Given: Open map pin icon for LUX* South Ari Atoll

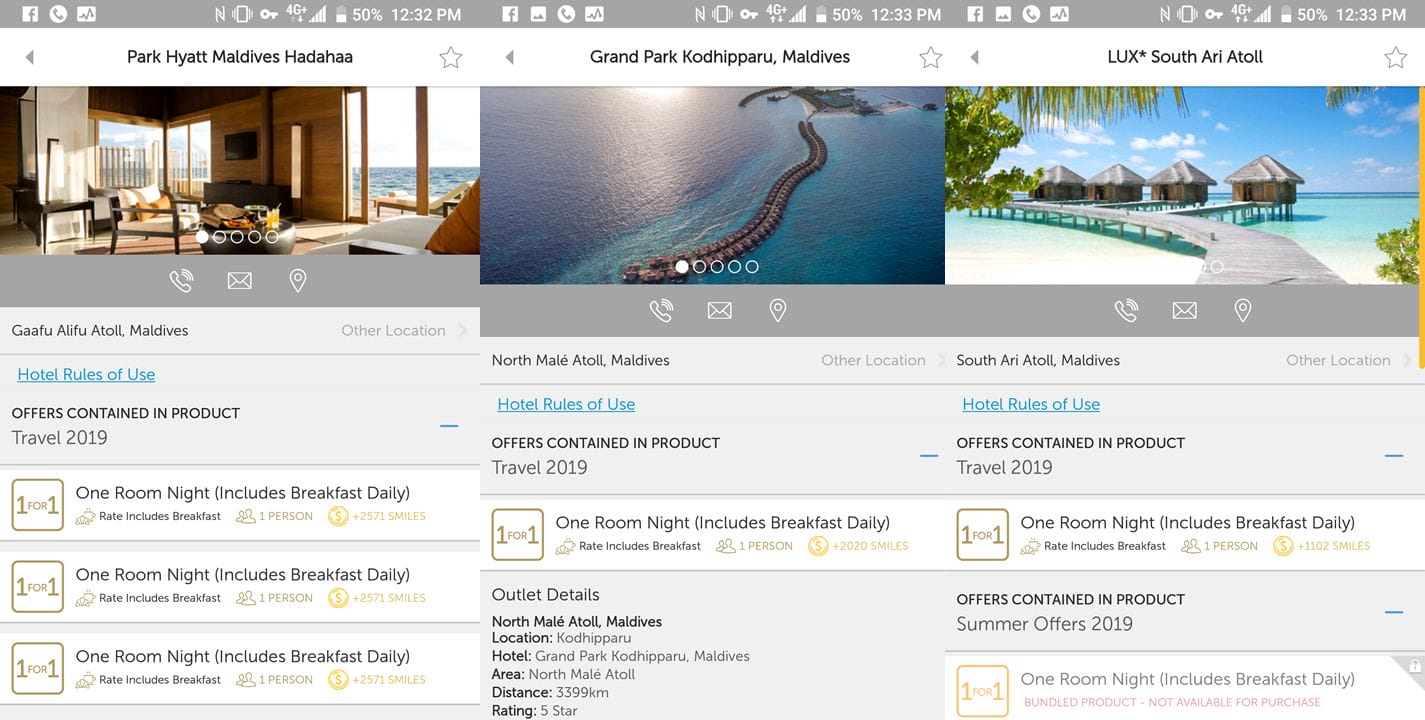Looking at the screenshot, I should point(1242,311).
